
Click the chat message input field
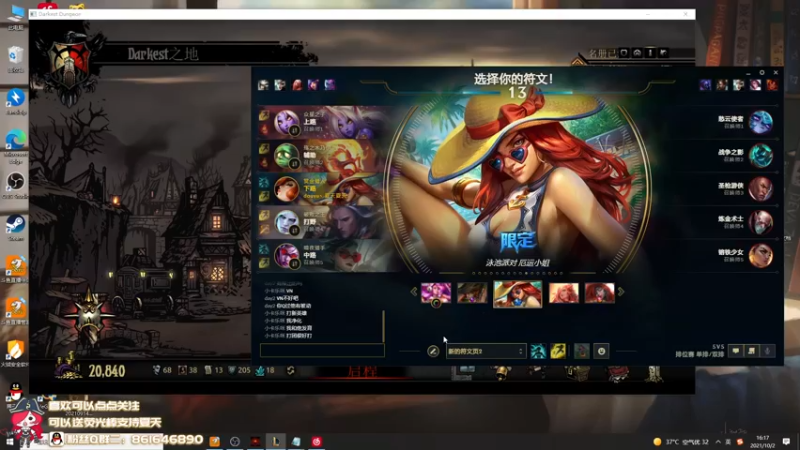[322, 350]
